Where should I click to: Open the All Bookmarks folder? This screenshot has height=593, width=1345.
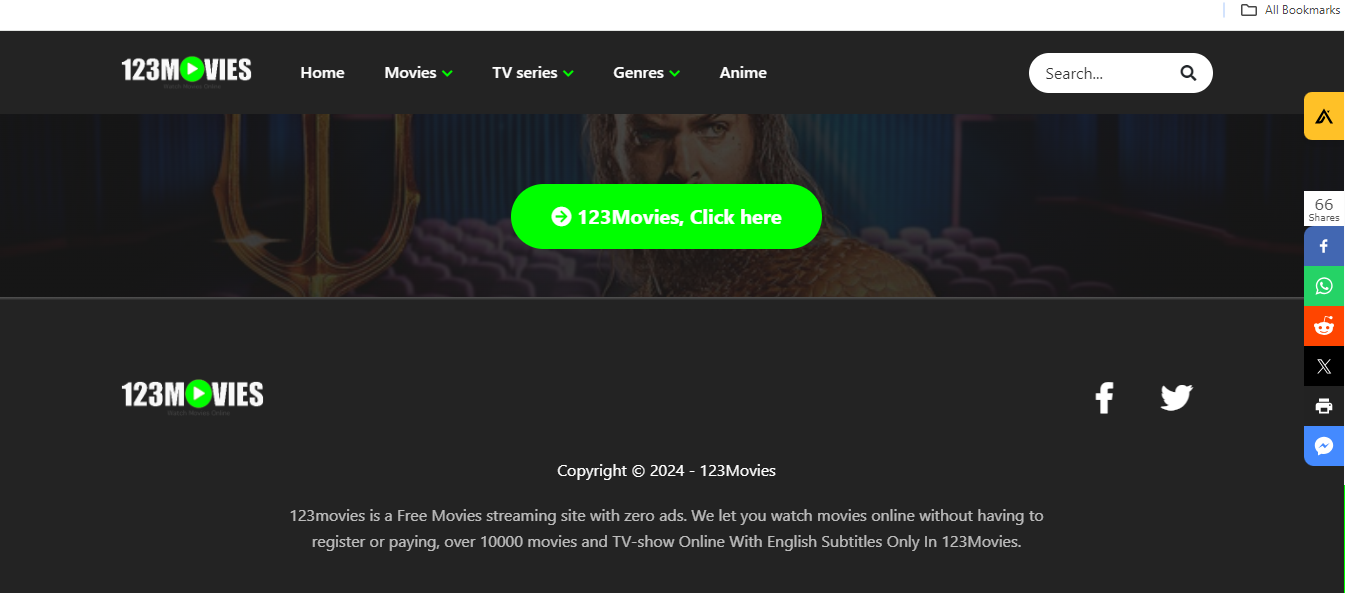click(x=1290, y=10)
